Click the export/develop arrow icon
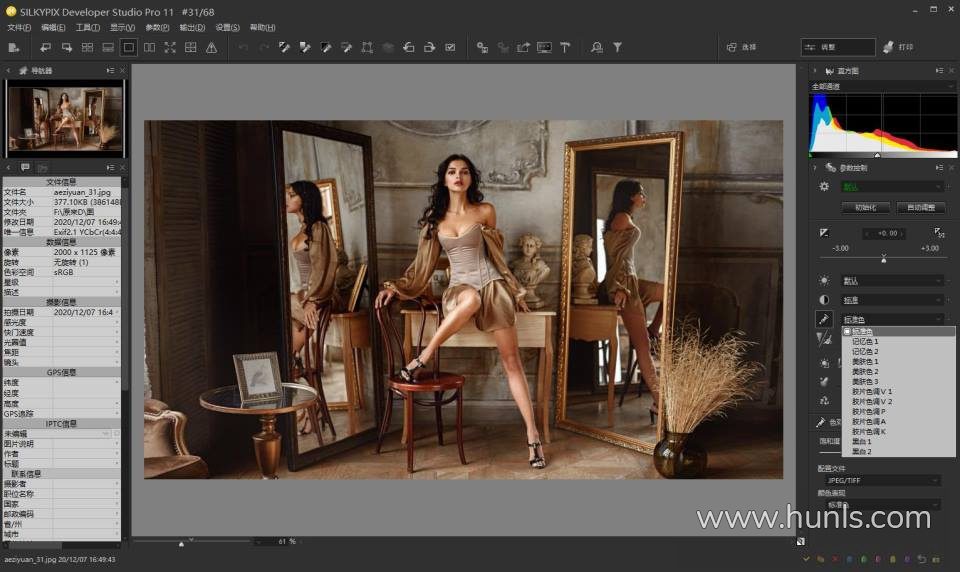This screenshot has height=572, width=960. point(523,47)
